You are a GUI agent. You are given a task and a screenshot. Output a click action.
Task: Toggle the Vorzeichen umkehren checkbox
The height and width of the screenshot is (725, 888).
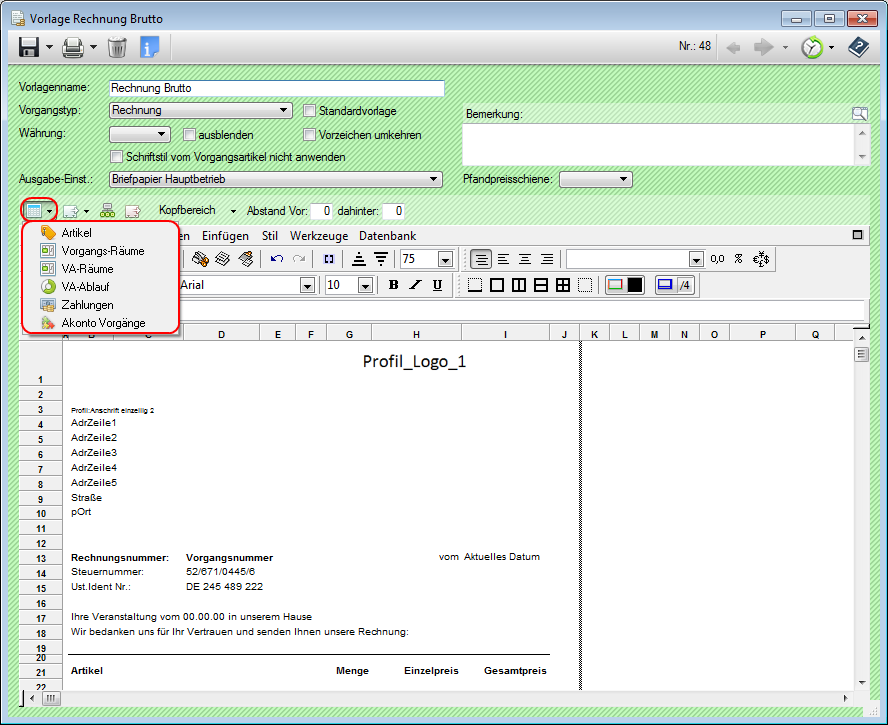click(x=310, y=135)
